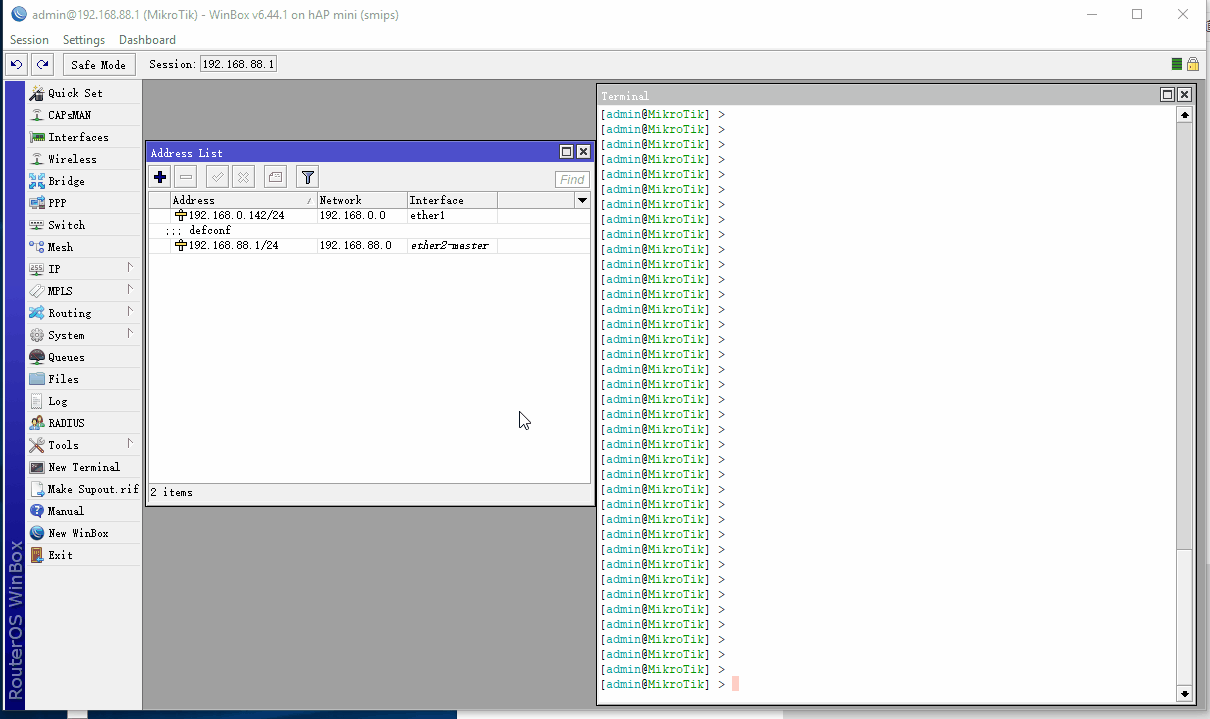Click the disable icon in Address List
Screen dimensions: 1210x719
pyautogui.click(x=243, y=176)
